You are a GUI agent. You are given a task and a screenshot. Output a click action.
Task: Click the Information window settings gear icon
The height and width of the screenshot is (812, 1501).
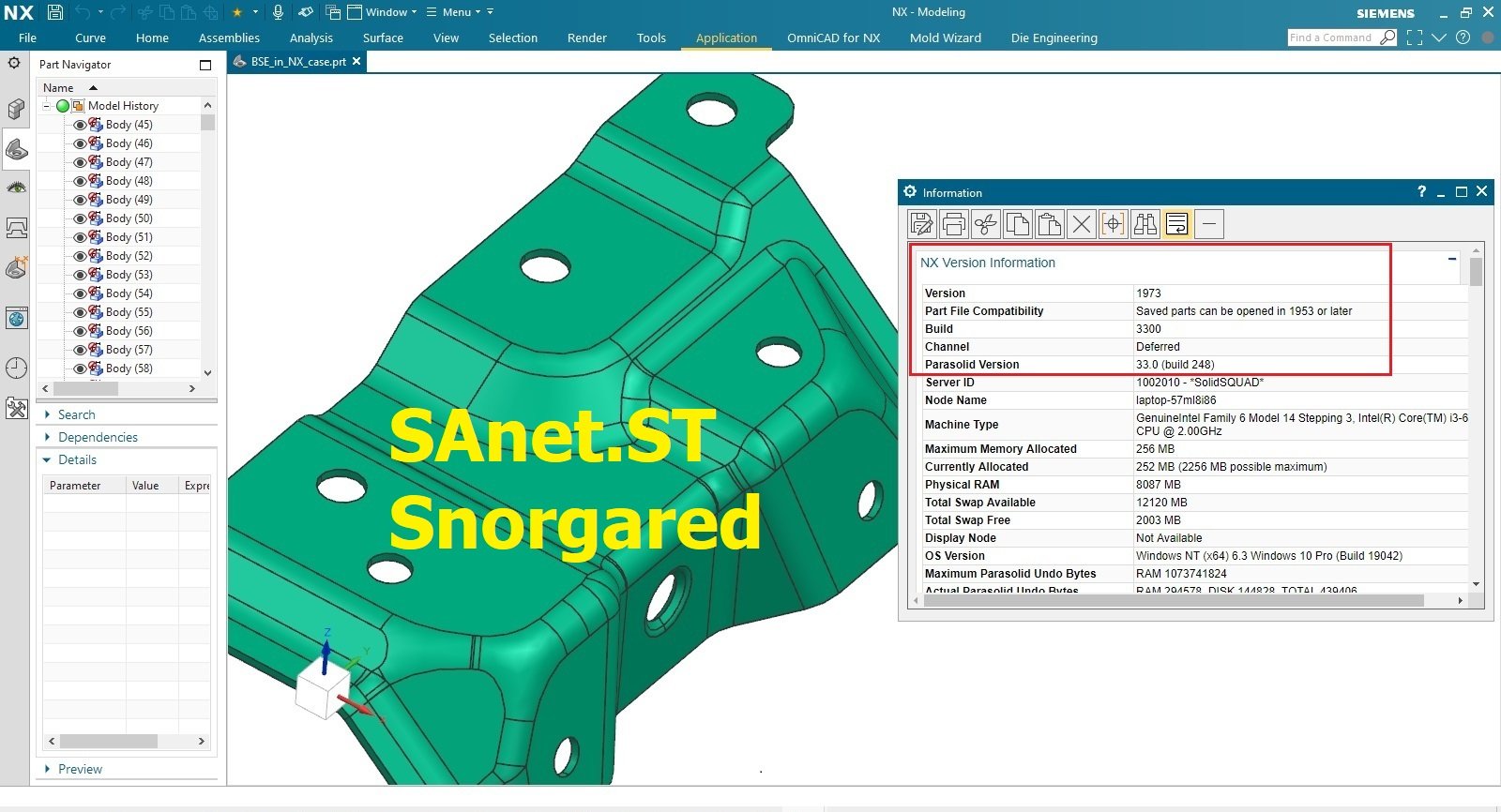pyautogui.click(x=910, y=191)
